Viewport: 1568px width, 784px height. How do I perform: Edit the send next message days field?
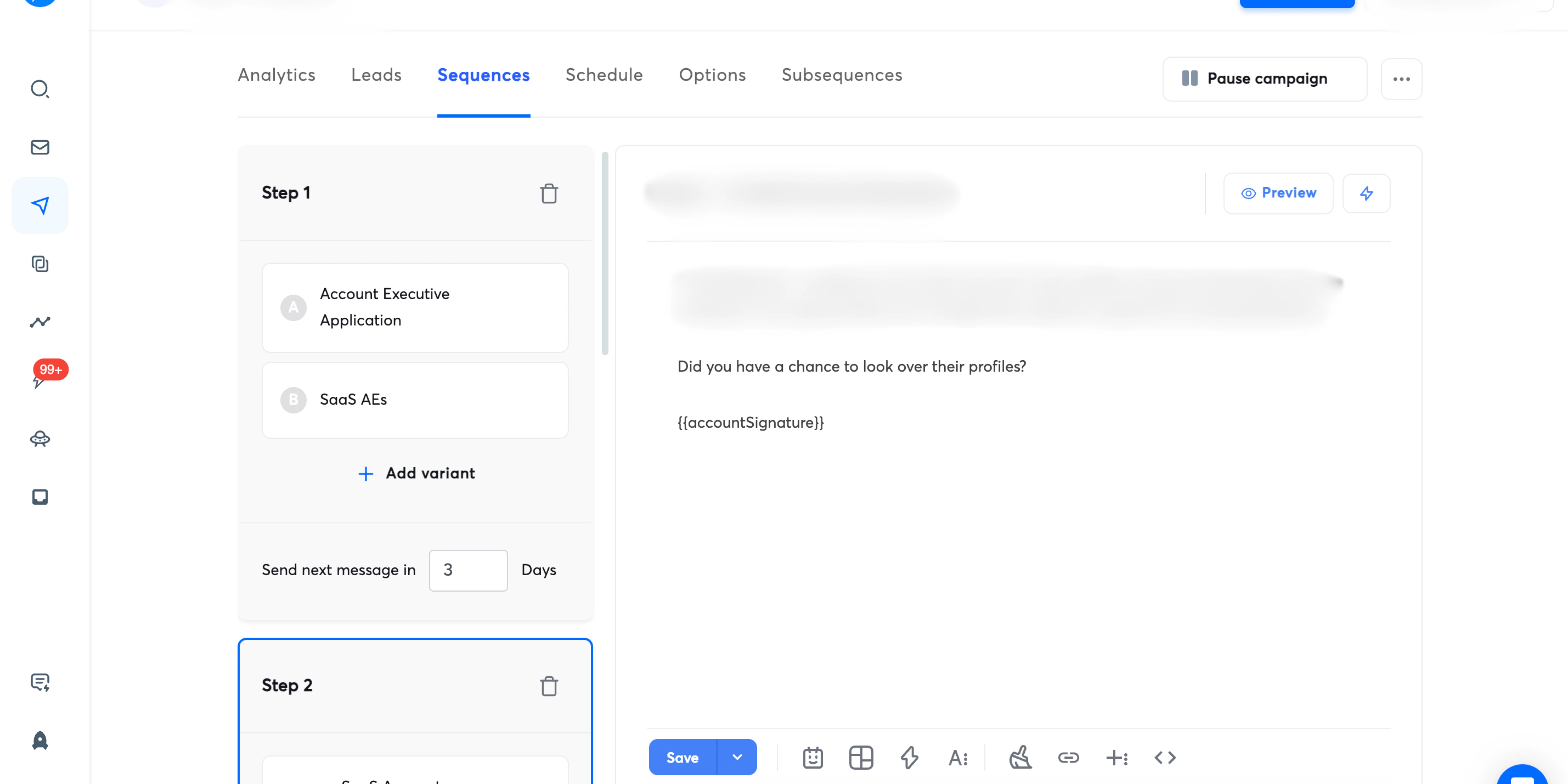pos(468,570)
